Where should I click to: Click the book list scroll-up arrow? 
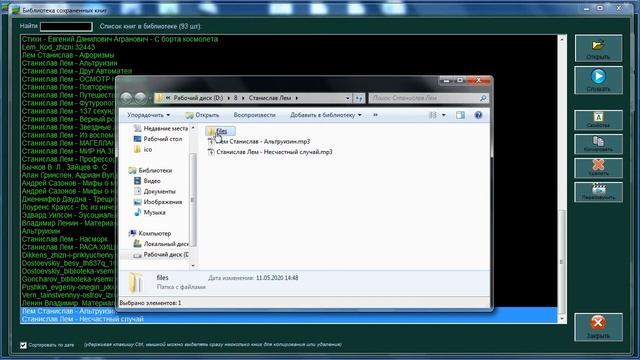coord(562,39)
